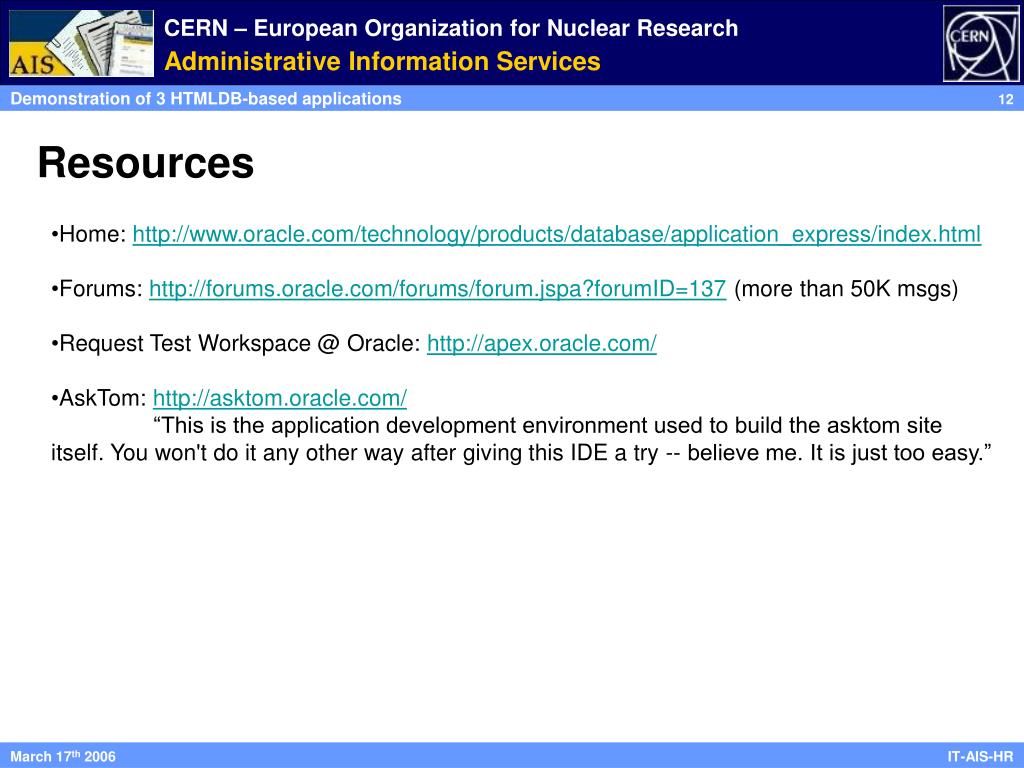Screen dimensions: 1024x768
Task: Select the Resources heading
Action: 146,163
